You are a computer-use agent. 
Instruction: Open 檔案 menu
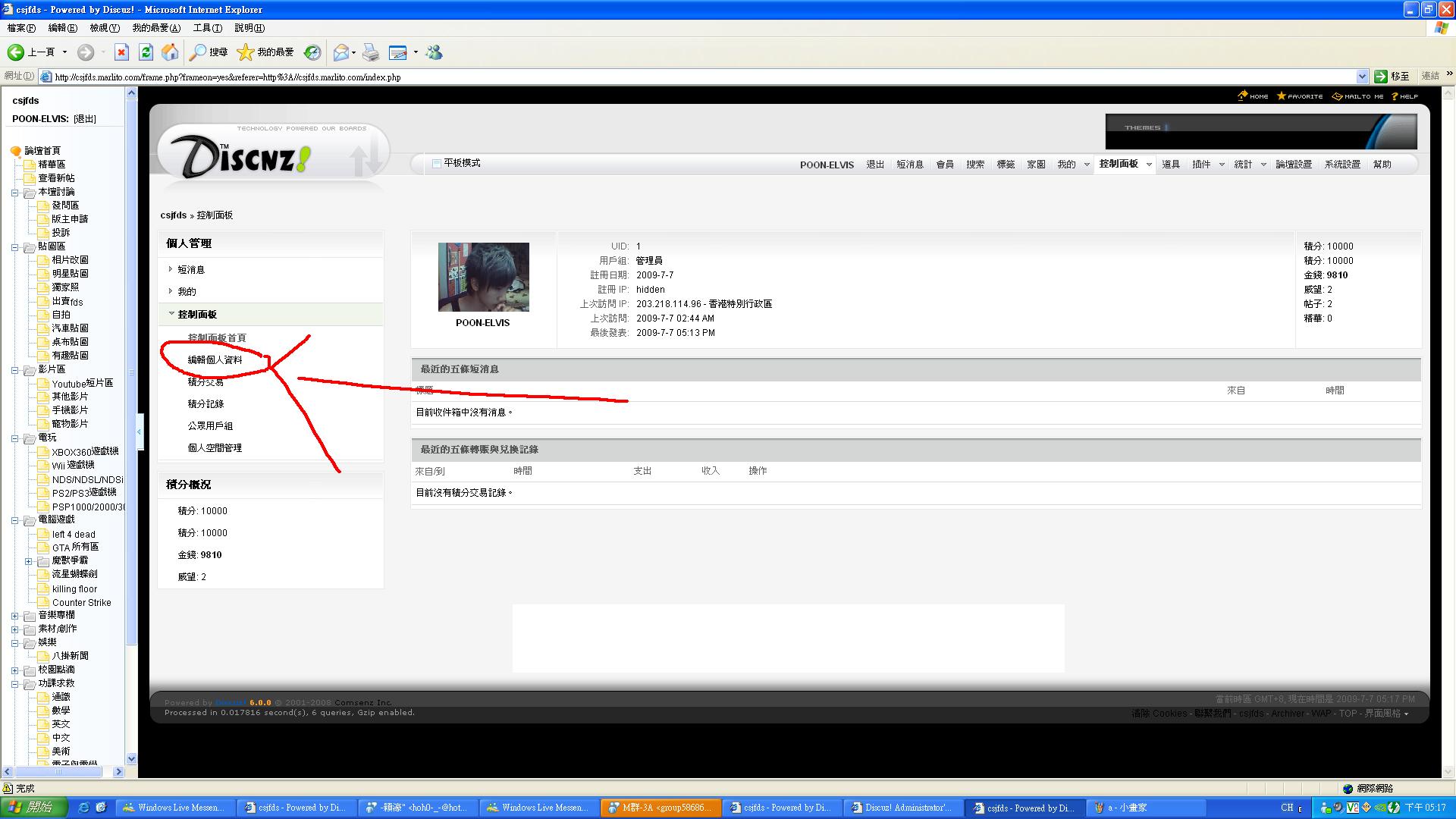tap(21, 28)
